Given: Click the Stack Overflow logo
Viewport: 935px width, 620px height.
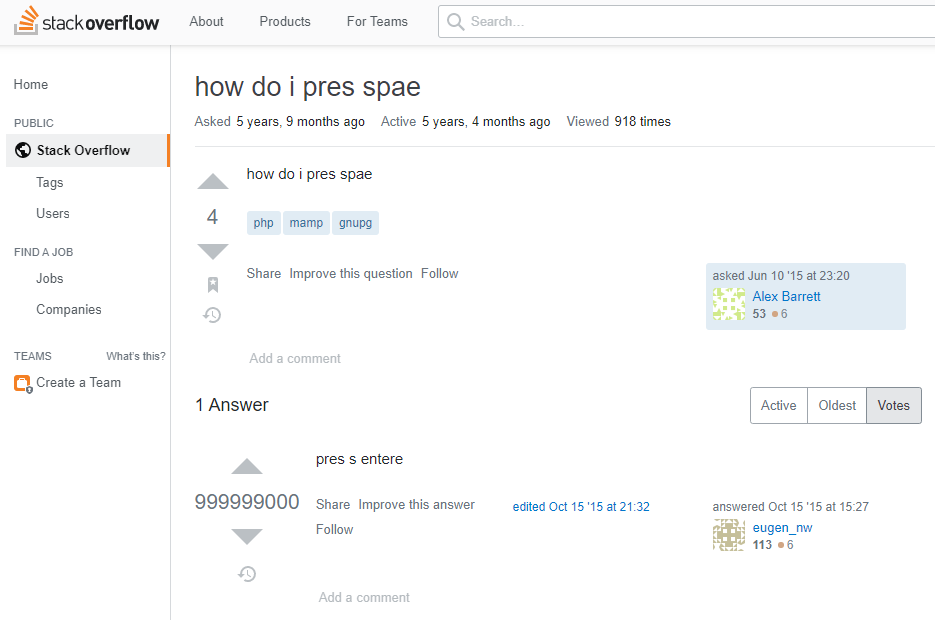Looking at the screenshot, I should point(86,21).
